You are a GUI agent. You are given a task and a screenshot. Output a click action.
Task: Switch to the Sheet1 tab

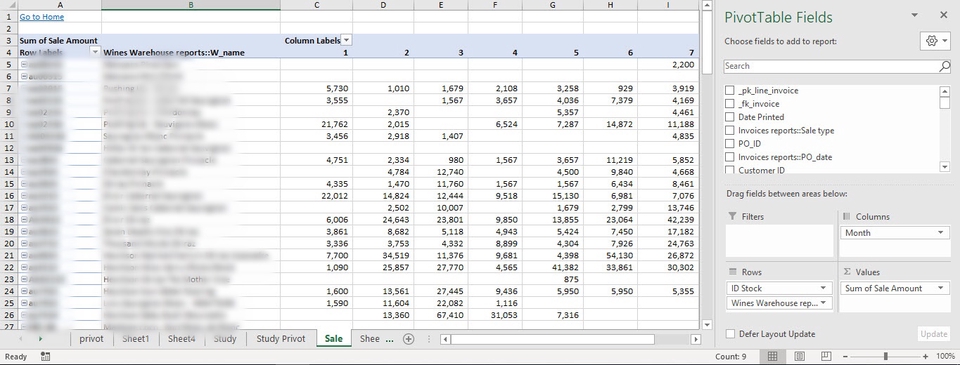coord(136,339)
